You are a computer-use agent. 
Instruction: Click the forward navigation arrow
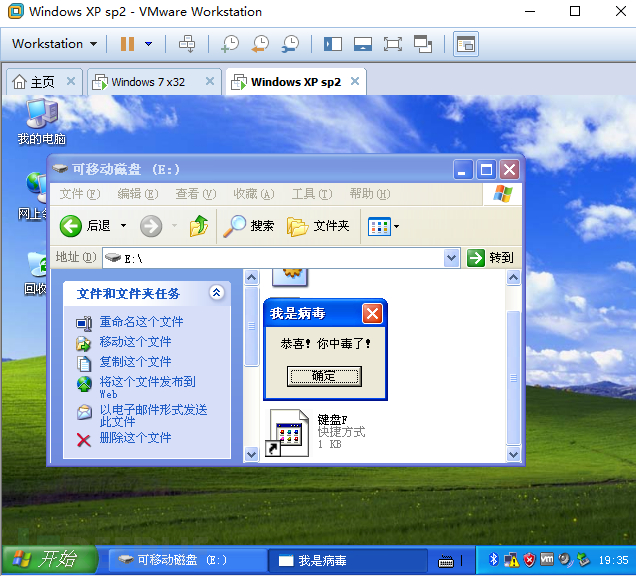click(151, 226)
